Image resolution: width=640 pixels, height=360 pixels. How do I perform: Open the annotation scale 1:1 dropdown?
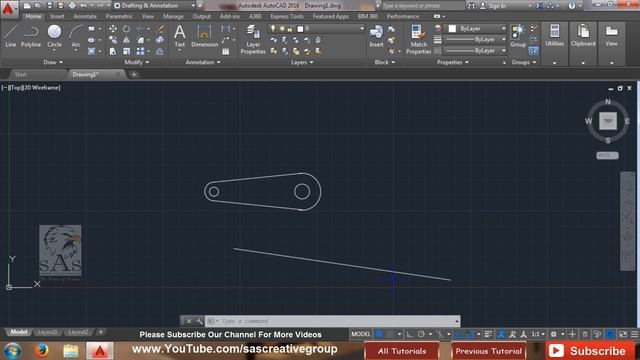point(538,334)
